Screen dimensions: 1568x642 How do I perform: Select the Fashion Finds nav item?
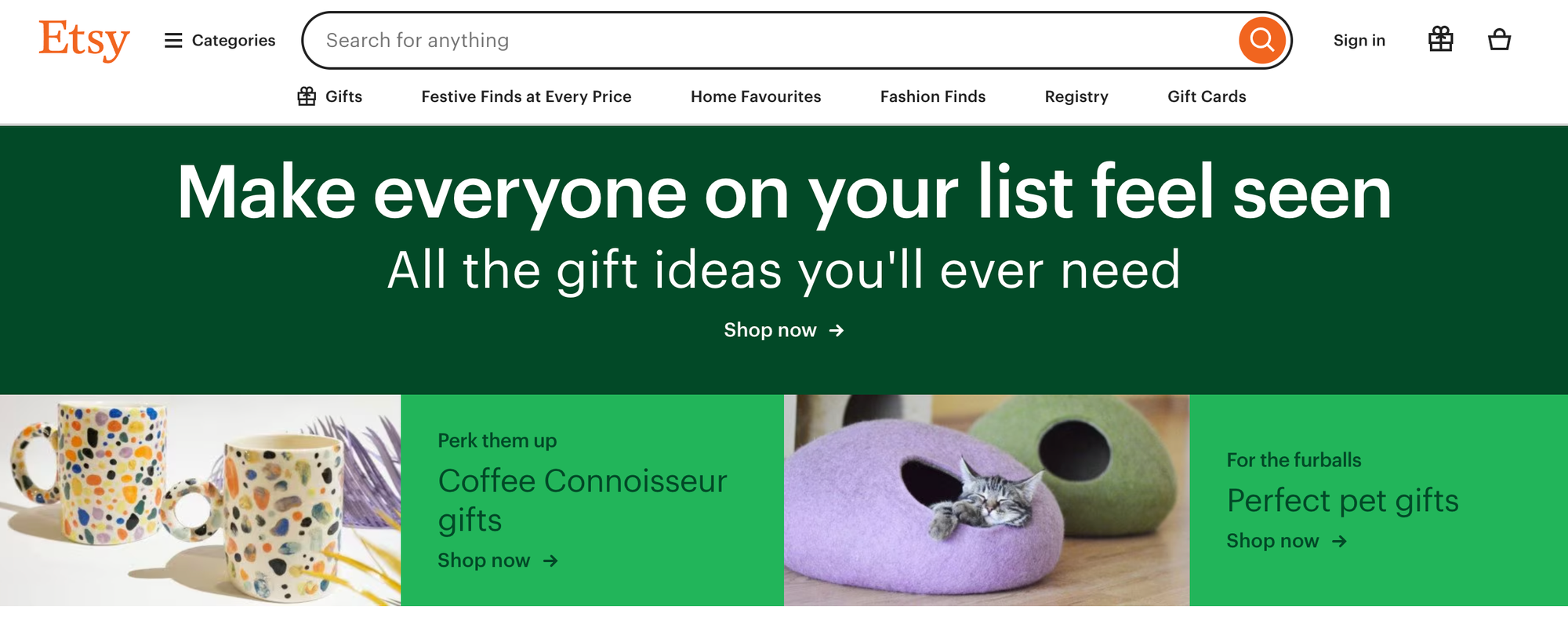[x=932, y=96]
